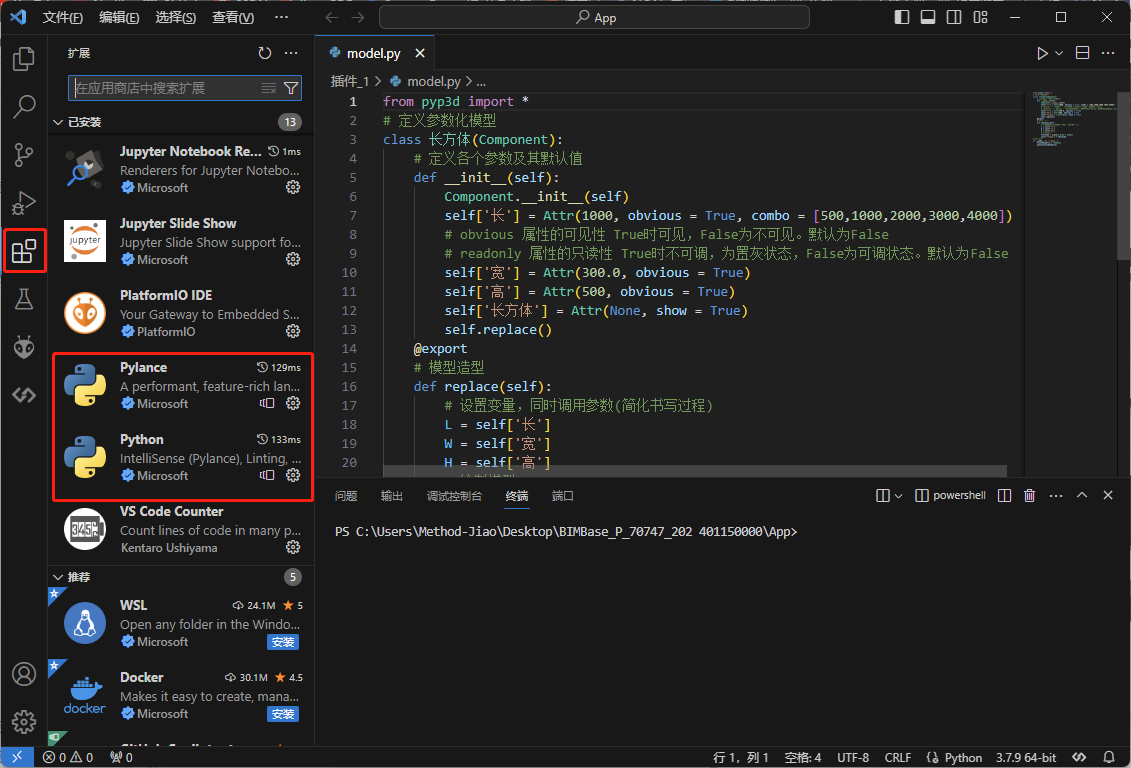Open the 文件(F) menu
The image size is (1131, 768).
(x=63, y=17)
